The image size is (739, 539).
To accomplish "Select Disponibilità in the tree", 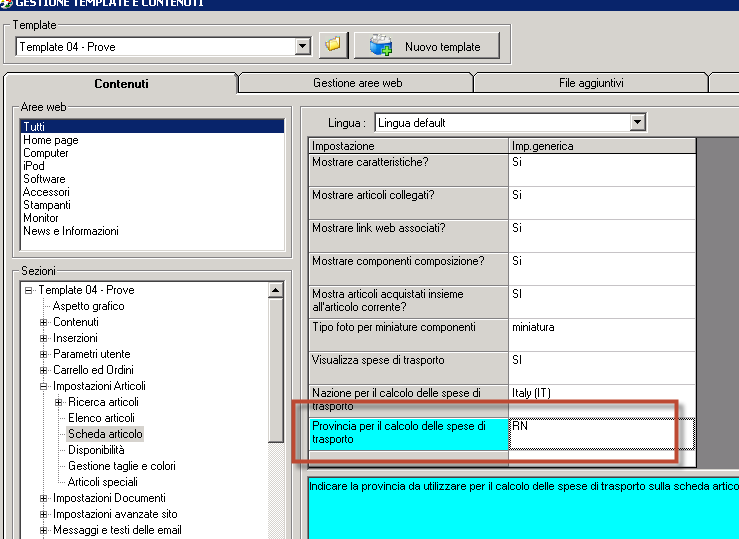I will 96,450.
